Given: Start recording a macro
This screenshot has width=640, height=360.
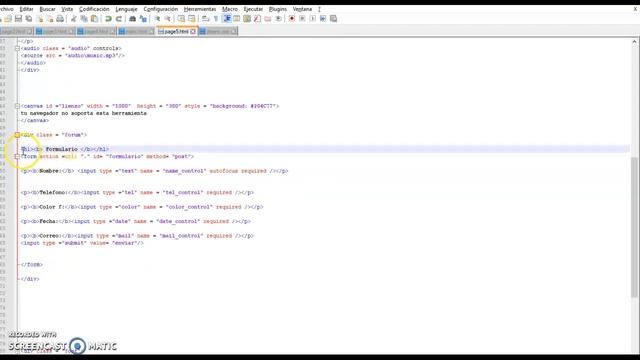Looking at the screenshot, I should click(292, 19).
